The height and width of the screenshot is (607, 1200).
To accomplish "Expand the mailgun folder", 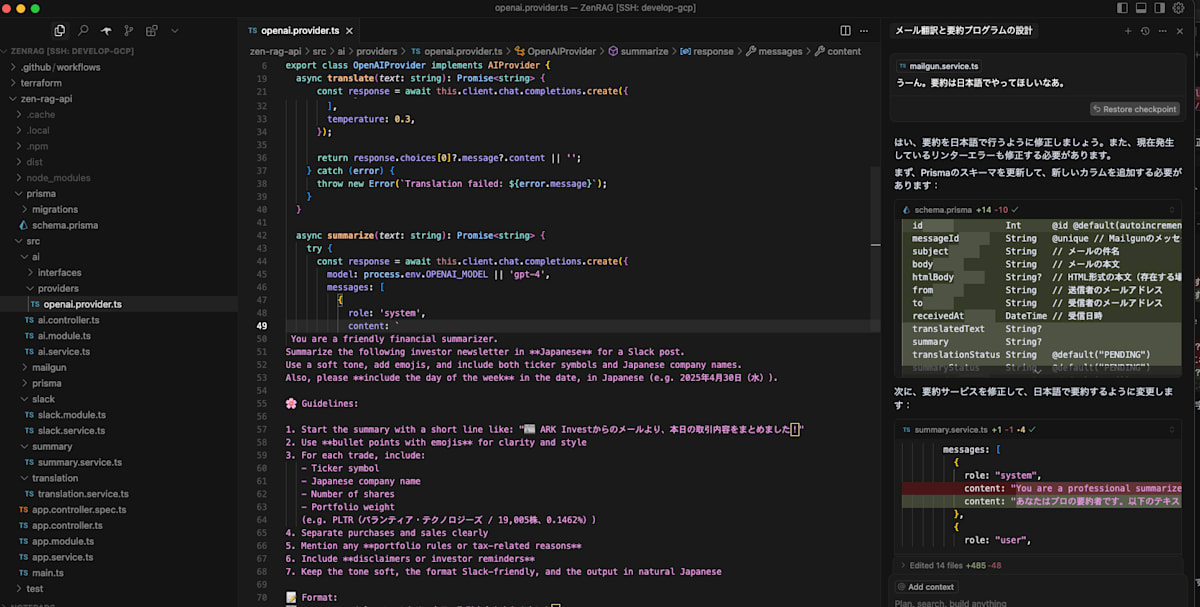I will click(119, 367).
